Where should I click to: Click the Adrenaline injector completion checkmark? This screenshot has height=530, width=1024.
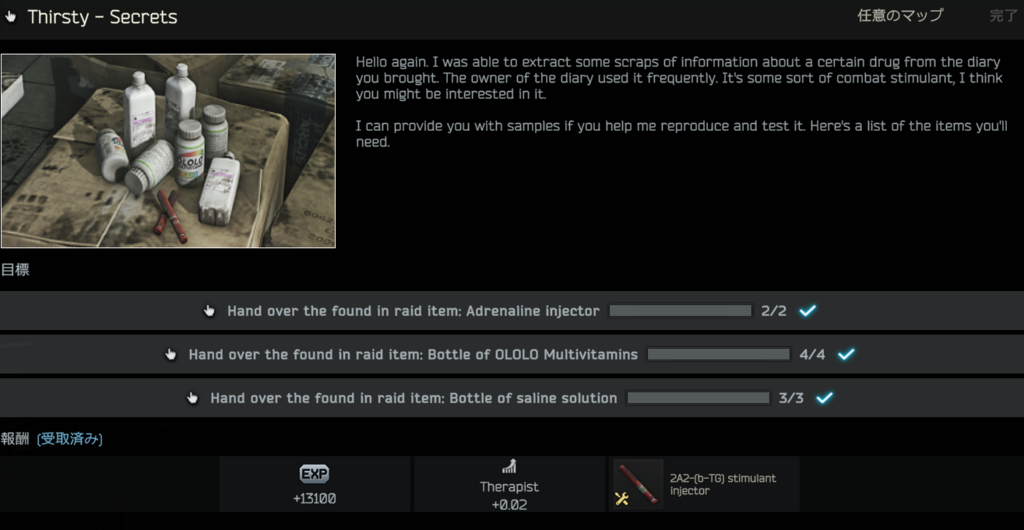point(808,311)
